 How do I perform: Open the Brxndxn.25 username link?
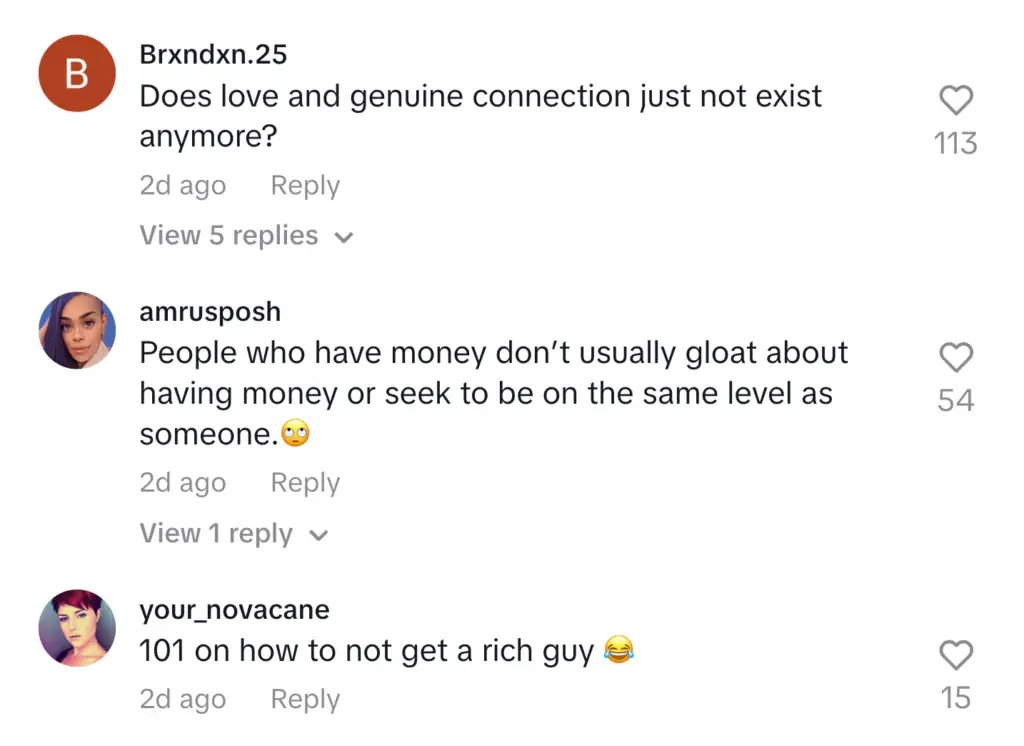point(213,54)
